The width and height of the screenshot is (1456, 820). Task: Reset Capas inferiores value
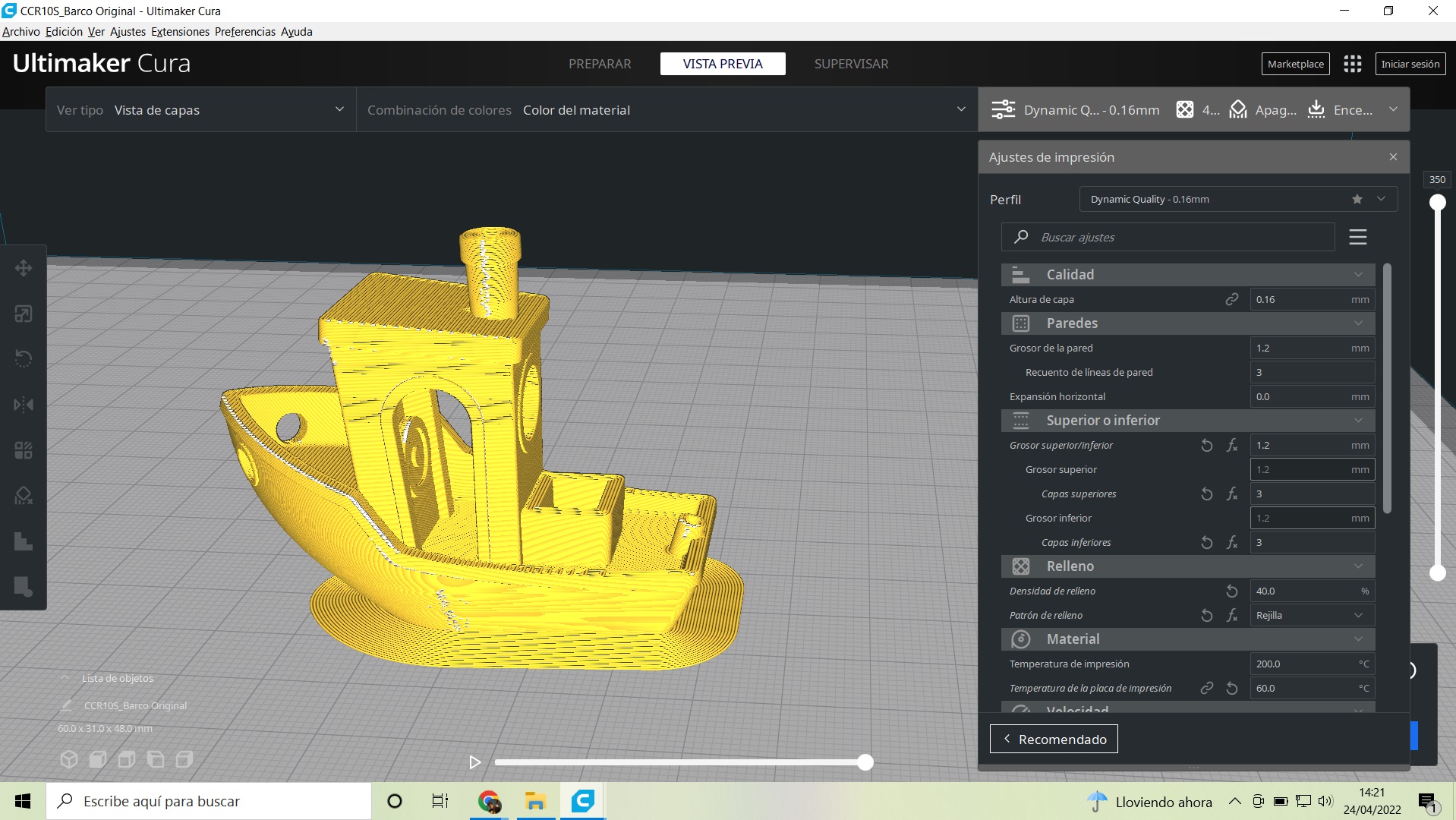[x=1207, y=542]
